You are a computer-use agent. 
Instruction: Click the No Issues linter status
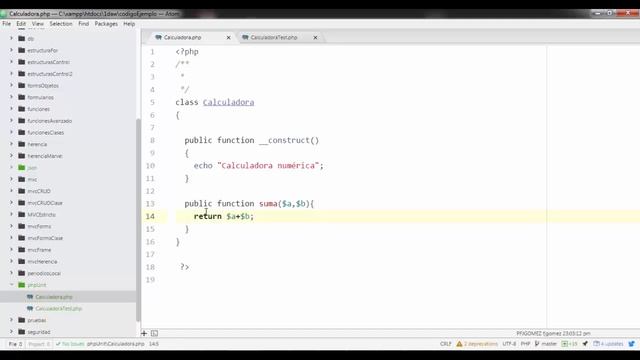(x=70, y=344)
